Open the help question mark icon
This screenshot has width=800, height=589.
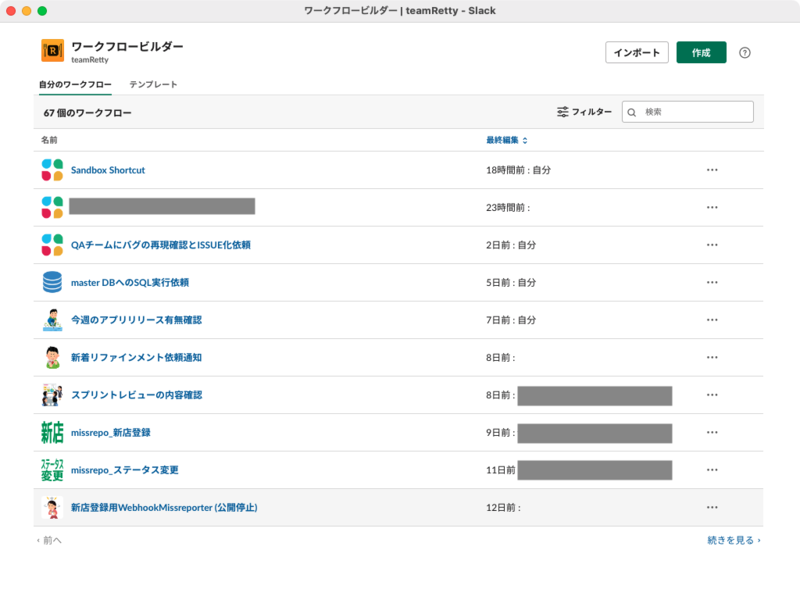tap(744, 53)
